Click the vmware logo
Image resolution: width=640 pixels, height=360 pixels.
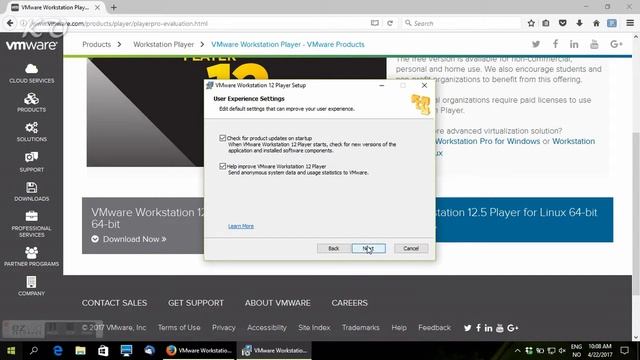31,44
